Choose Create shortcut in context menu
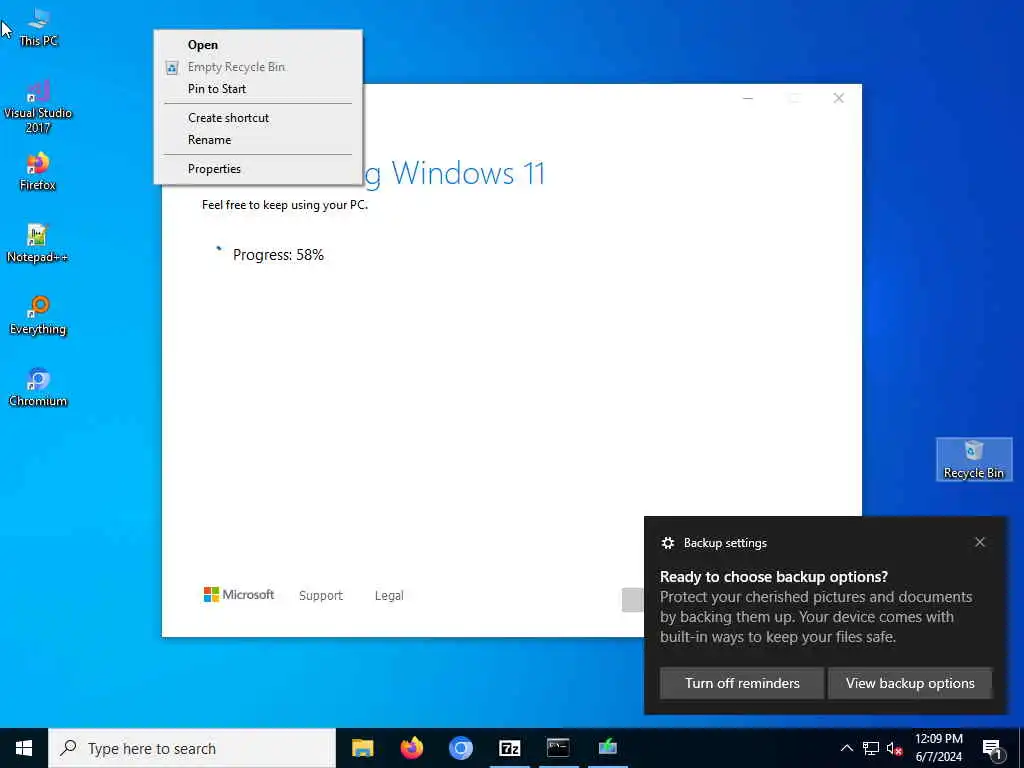The height and width of the screenshot is (768, 1024). (258, 118)
